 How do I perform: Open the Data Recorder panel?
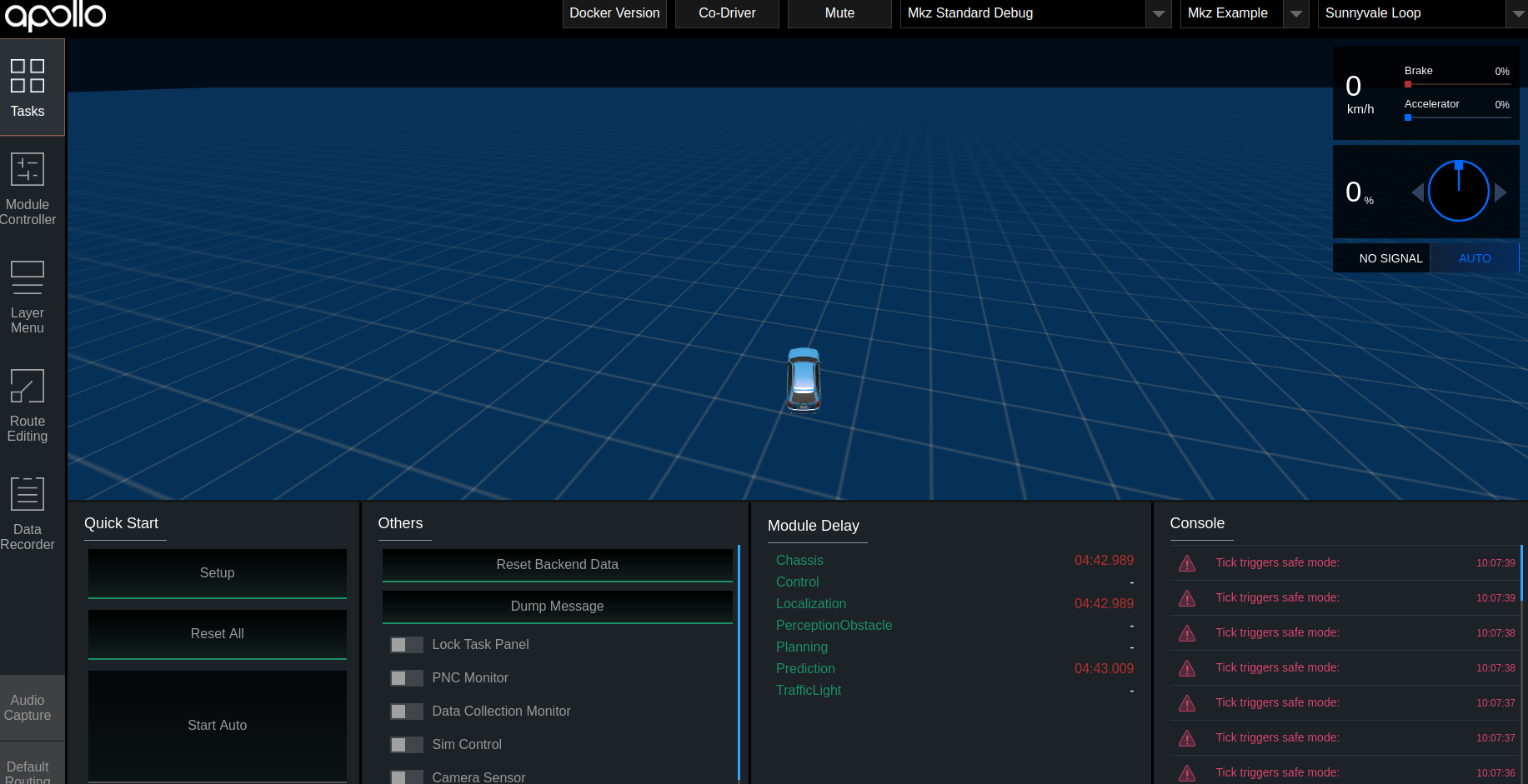[28, 512]
